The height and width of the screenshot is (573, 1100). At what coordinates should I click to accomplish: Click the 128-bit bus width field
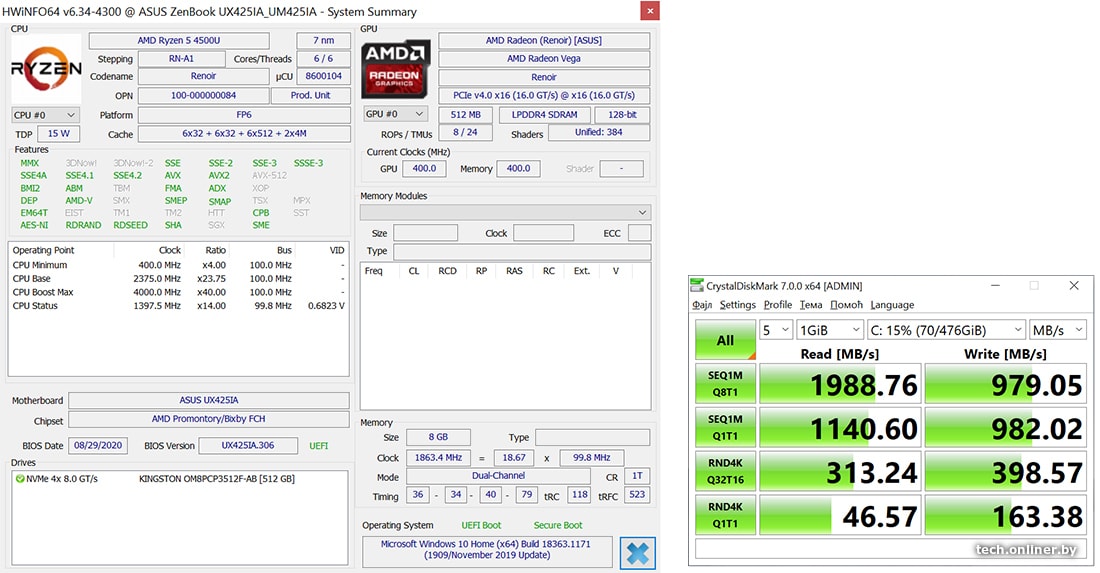[x=622, y=114]
